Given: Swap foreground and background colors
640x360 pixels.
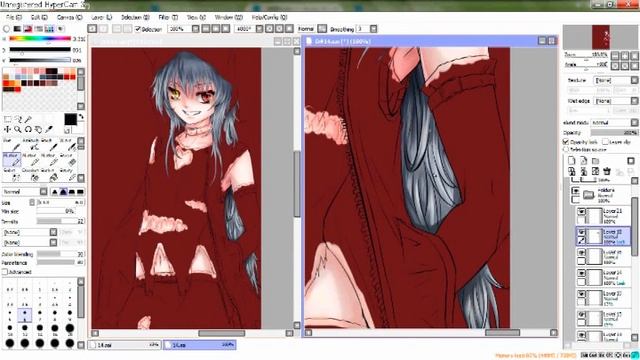Looking at the screenshot, I should [81, 117].
